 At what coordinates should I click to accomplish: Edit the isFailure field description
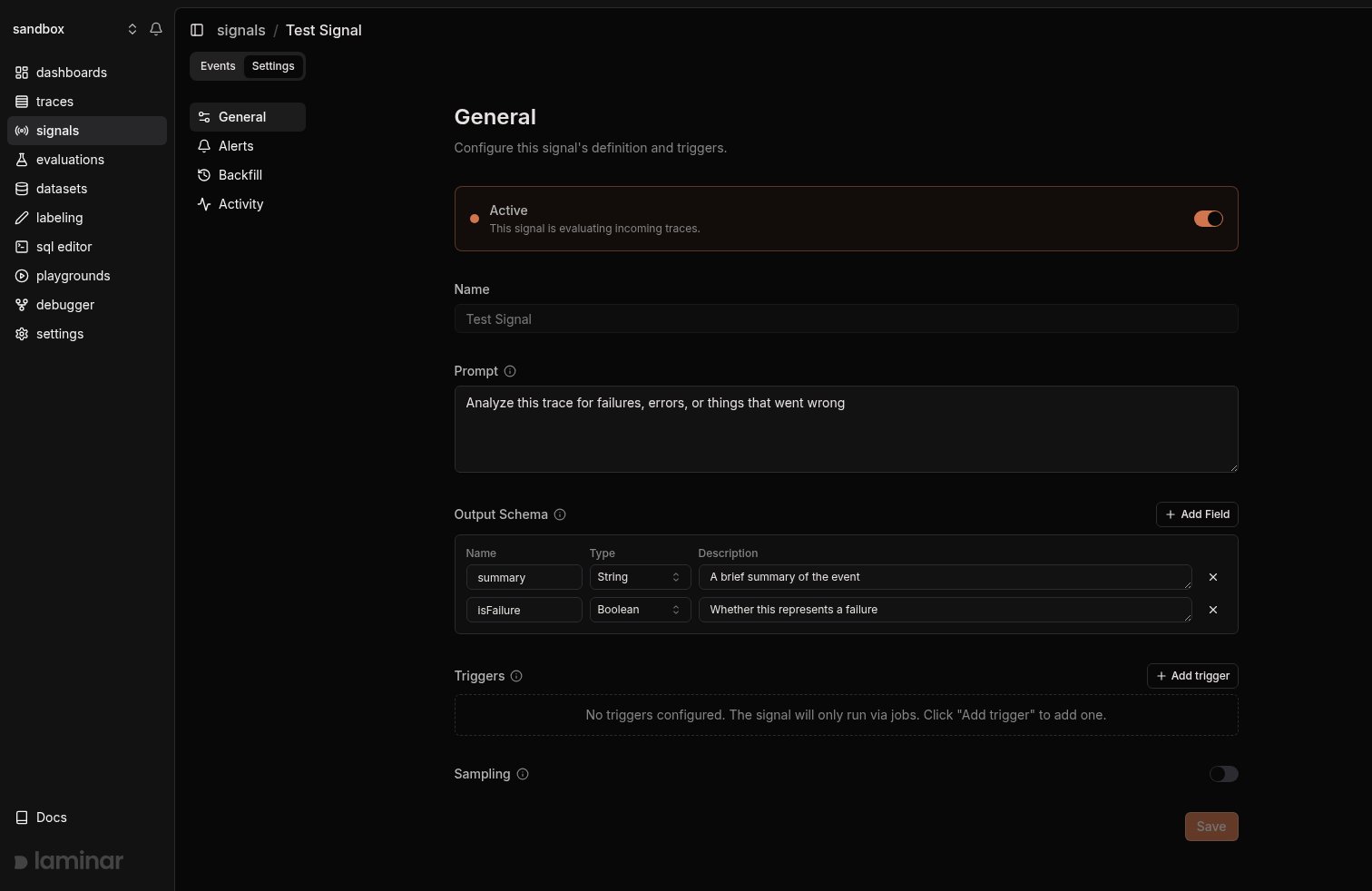click(x=945, y=610)
